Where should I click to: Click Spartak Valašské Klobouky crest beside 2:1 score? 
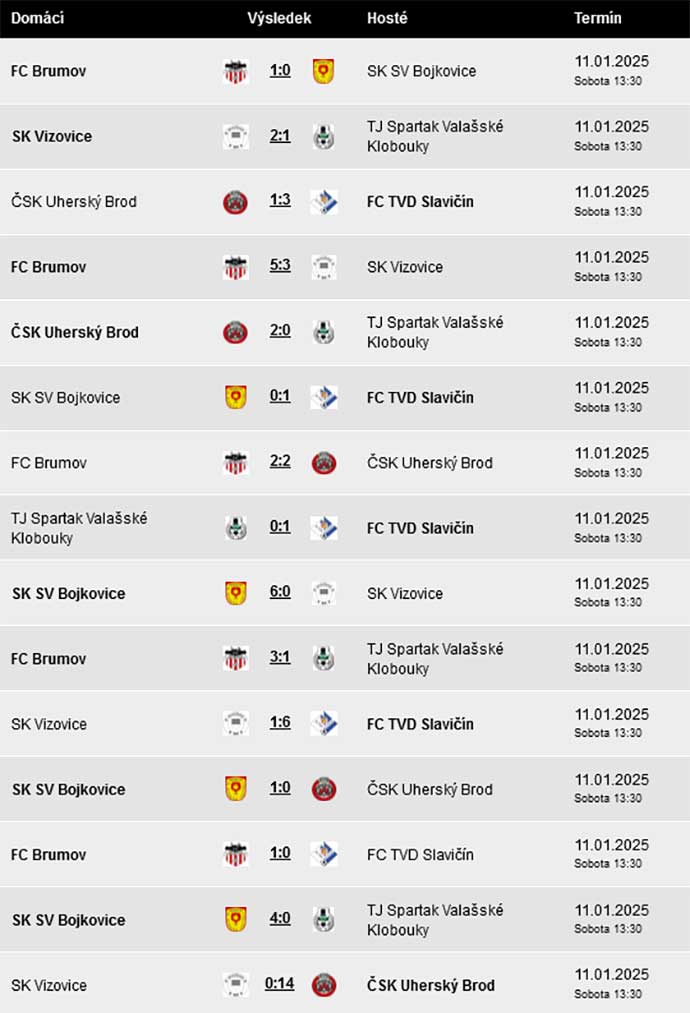(x=324, y=136)
